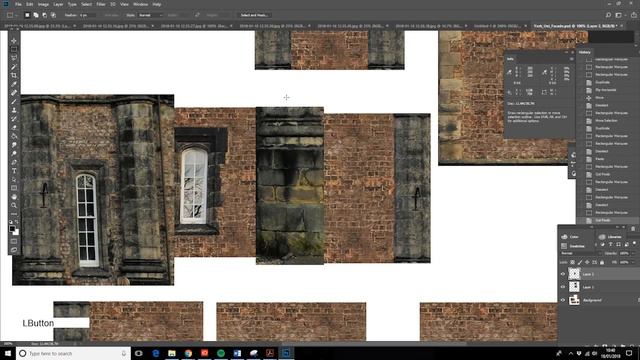Open the File menu
Image resolution: width=640 pixels, height=360 pixels.
18,4
